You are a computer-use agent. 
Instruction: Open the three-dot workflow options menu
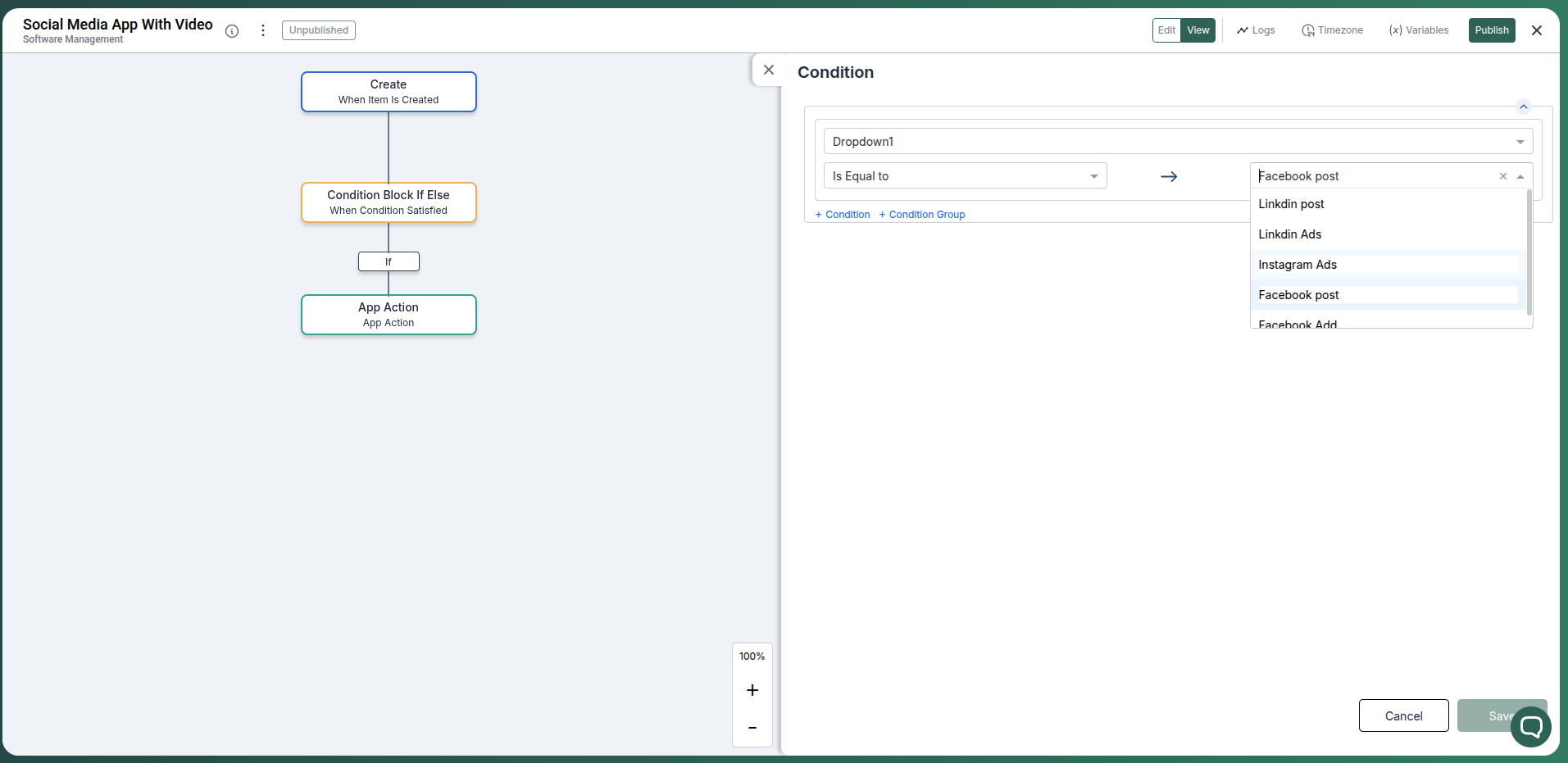point(262,30)
